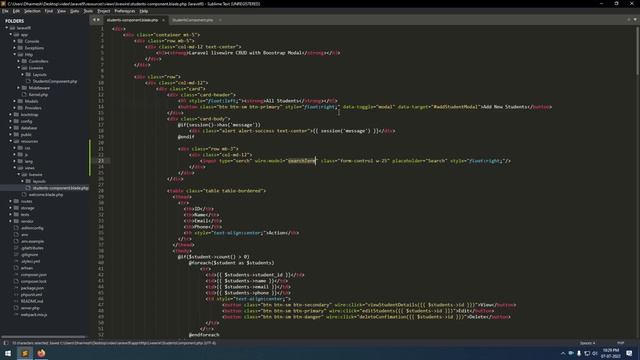Click the css folder icon
640x360 pixels.
coord(20,148)
